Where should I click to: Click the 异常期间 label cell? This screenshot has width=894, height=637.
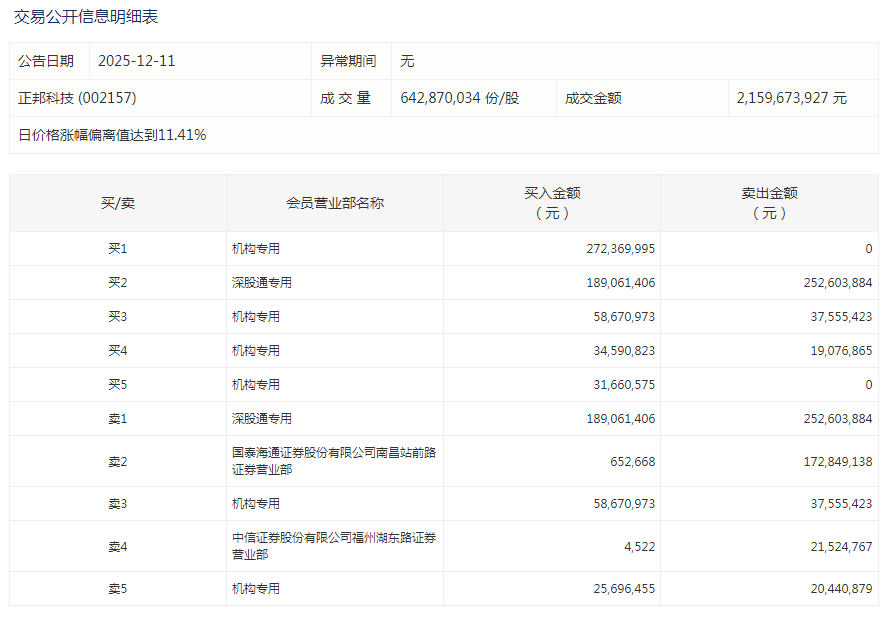tap(348, 61)
